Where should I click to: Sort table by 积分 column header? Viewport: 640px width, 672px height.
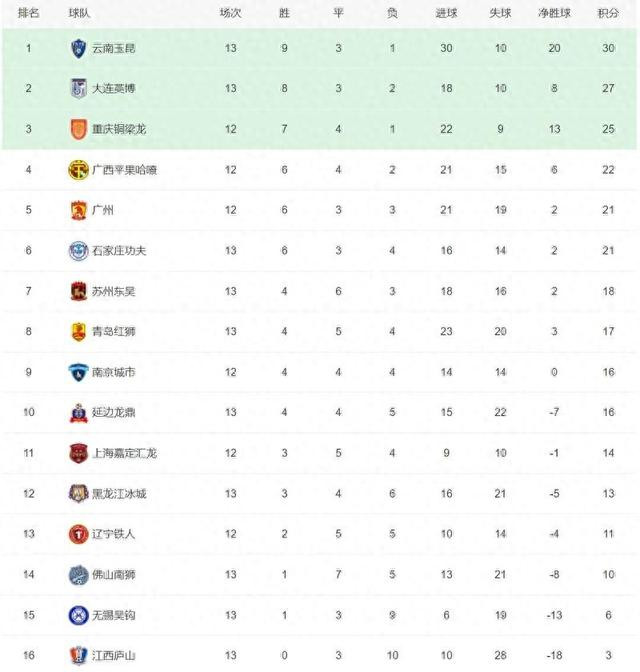(608, 13)
